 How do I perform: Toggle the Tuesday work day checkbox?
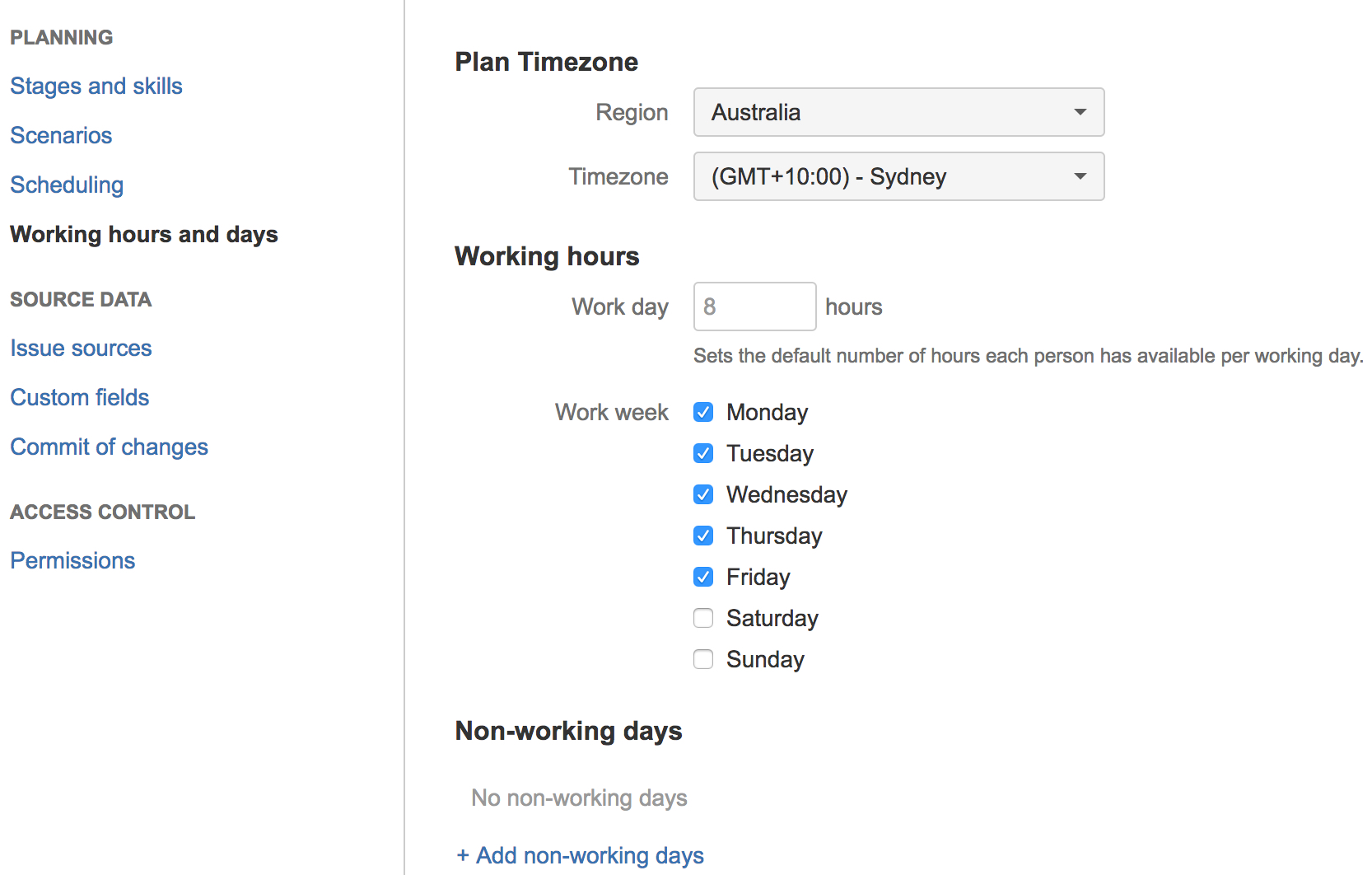point(703,453)
